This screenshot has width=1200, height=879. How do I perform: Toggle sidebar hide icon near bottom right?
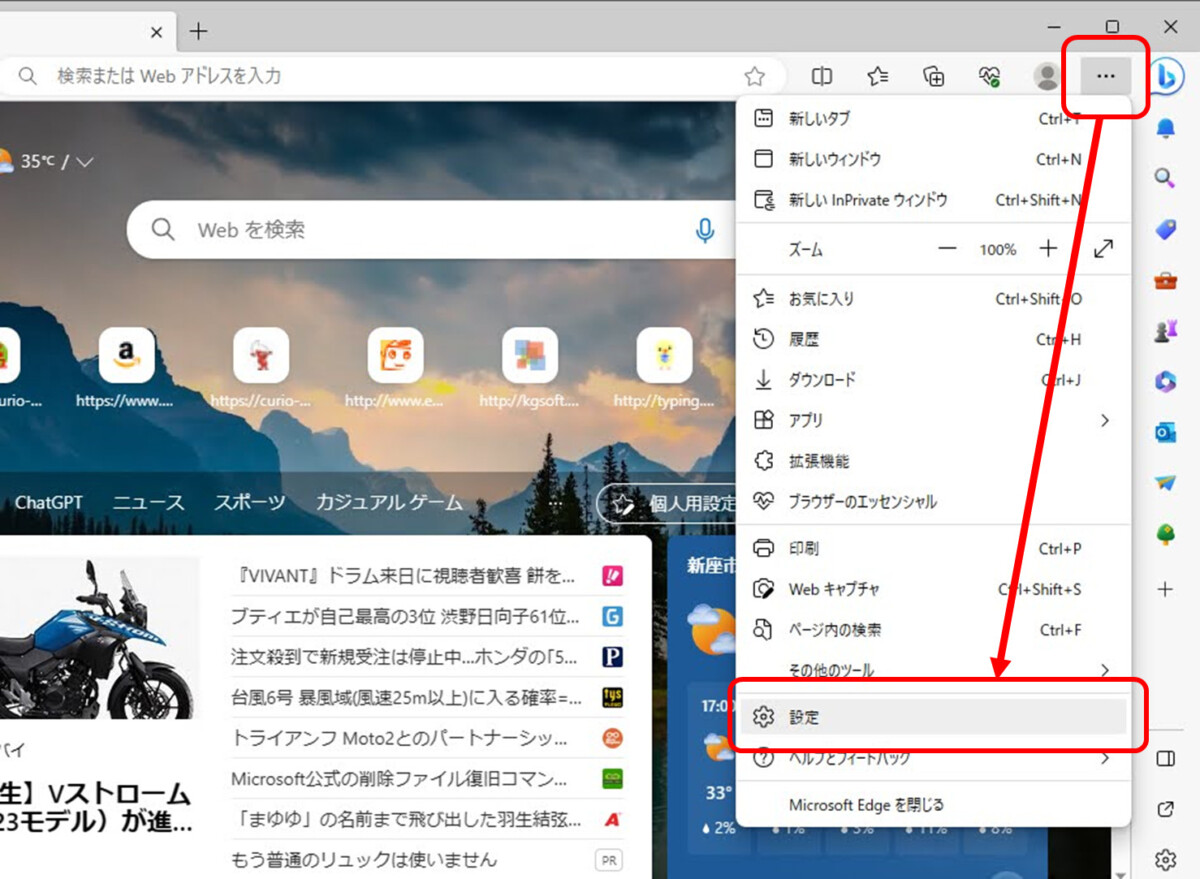(1165, 759)
